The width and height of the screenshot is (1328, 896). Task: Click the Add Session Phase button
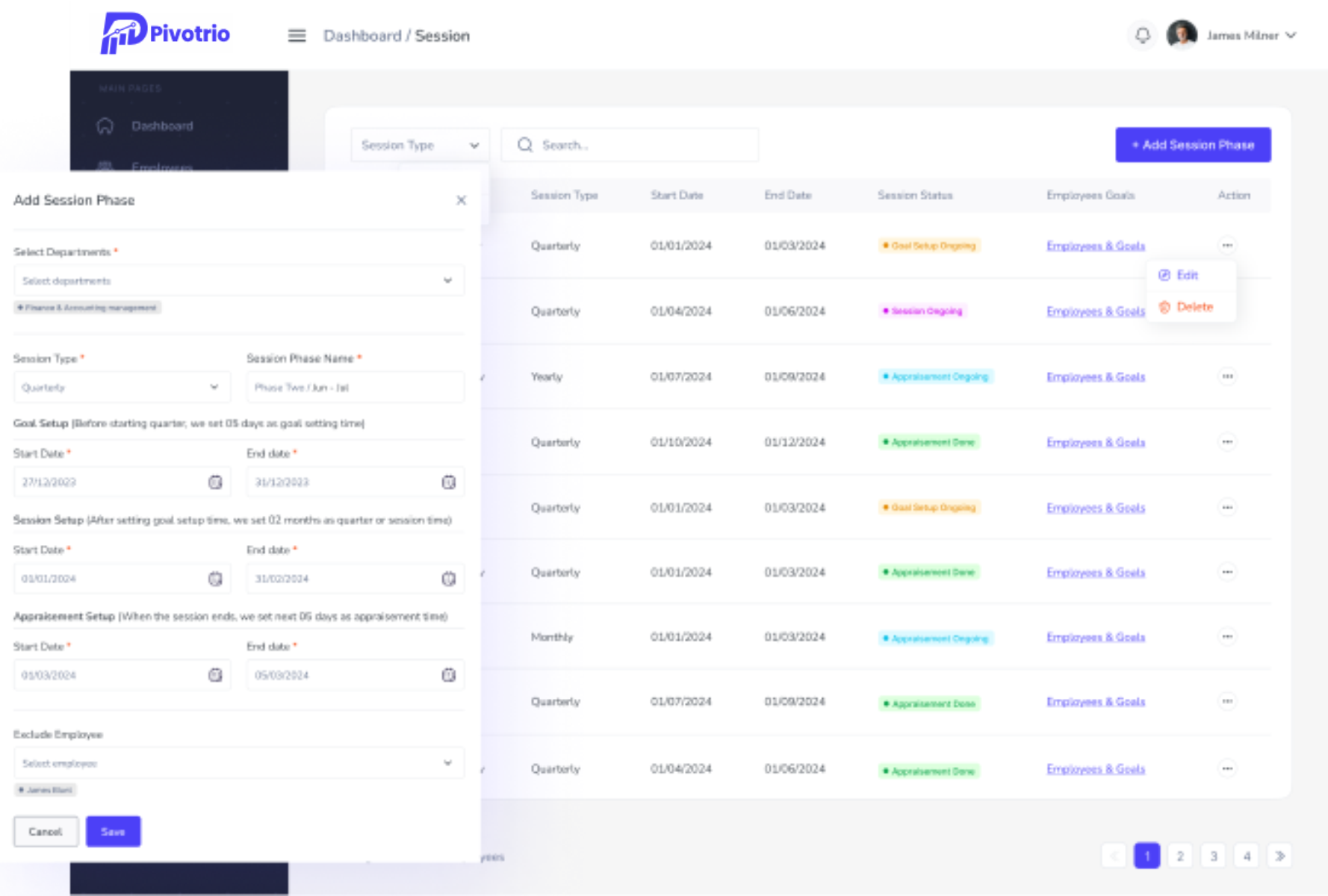tap(1193, 145)
